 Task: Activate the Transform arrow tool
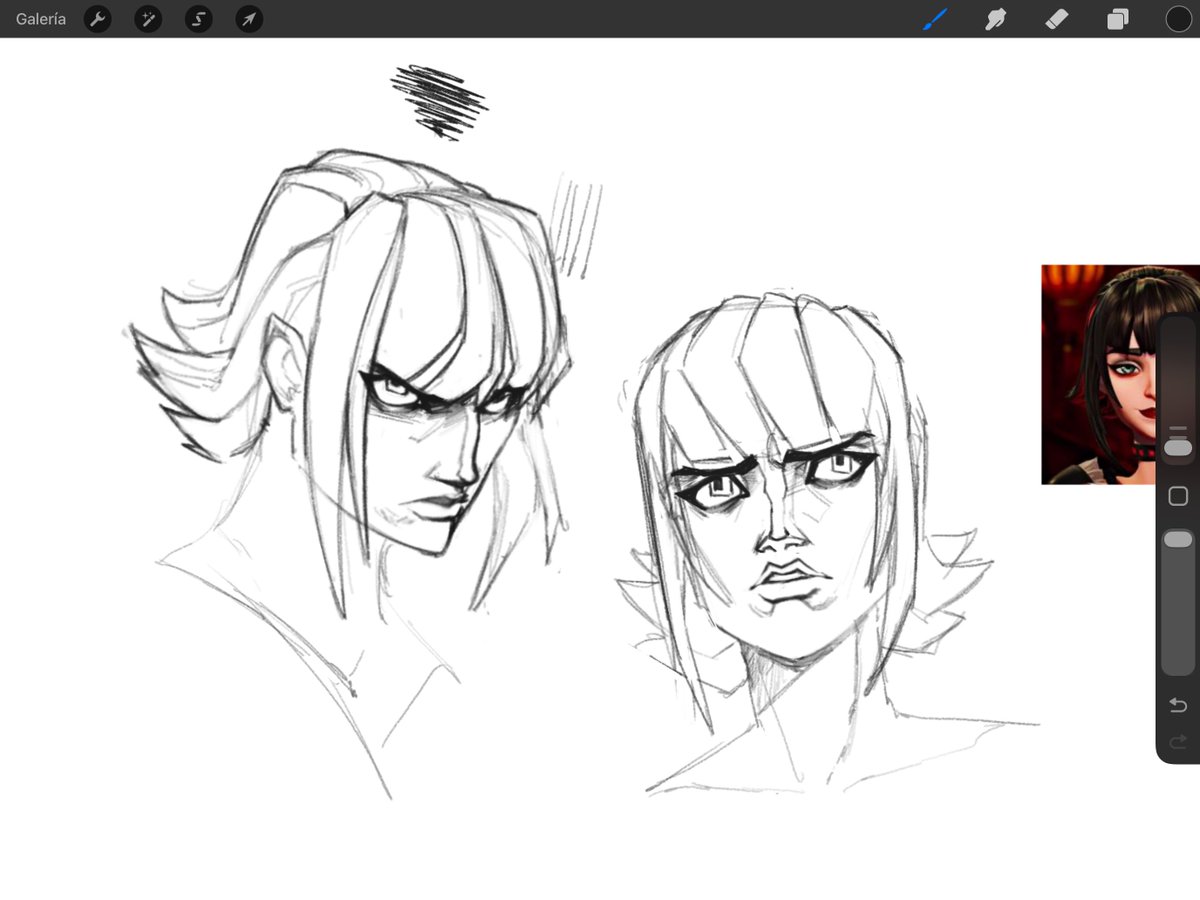click(249, 19)
